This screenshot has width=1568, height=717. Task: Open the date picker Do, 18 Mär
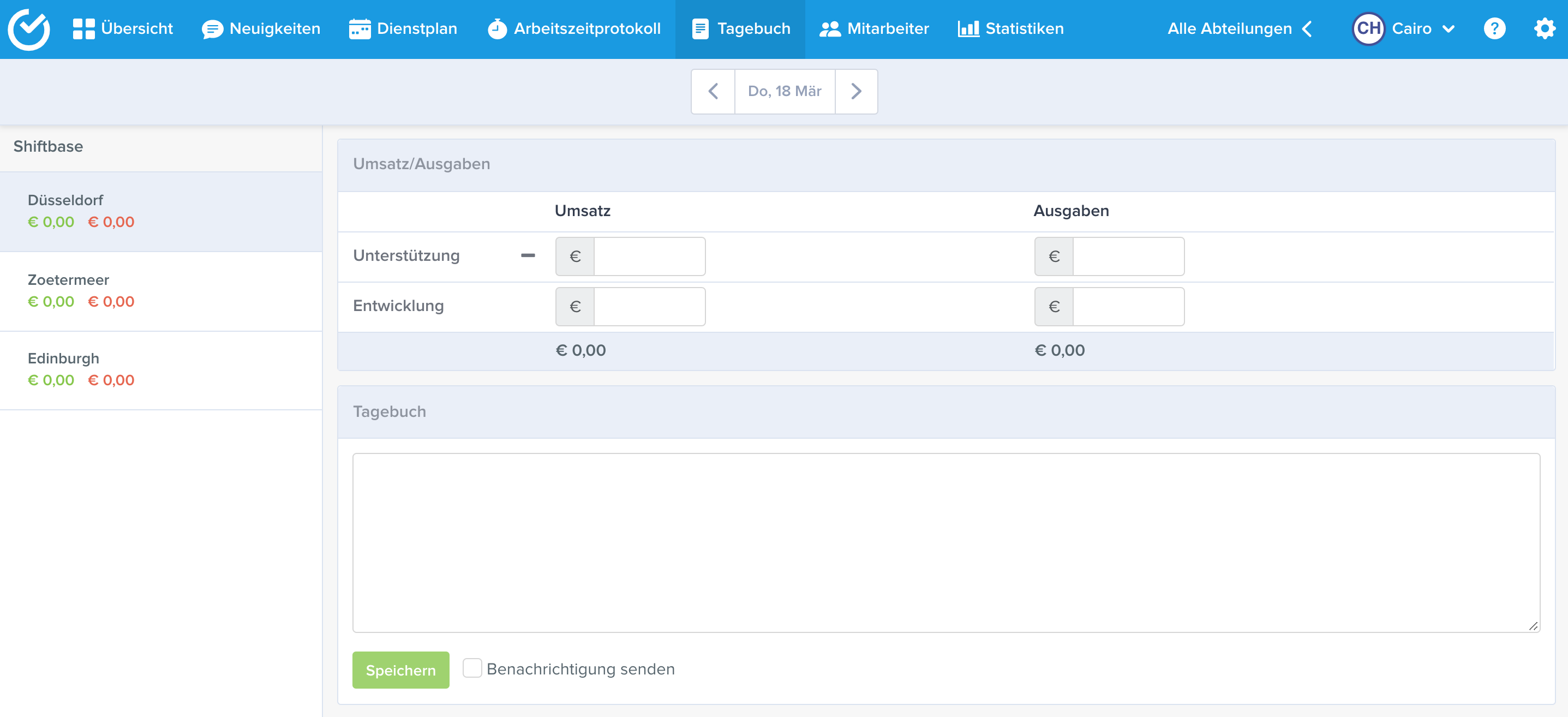(785, 91)
